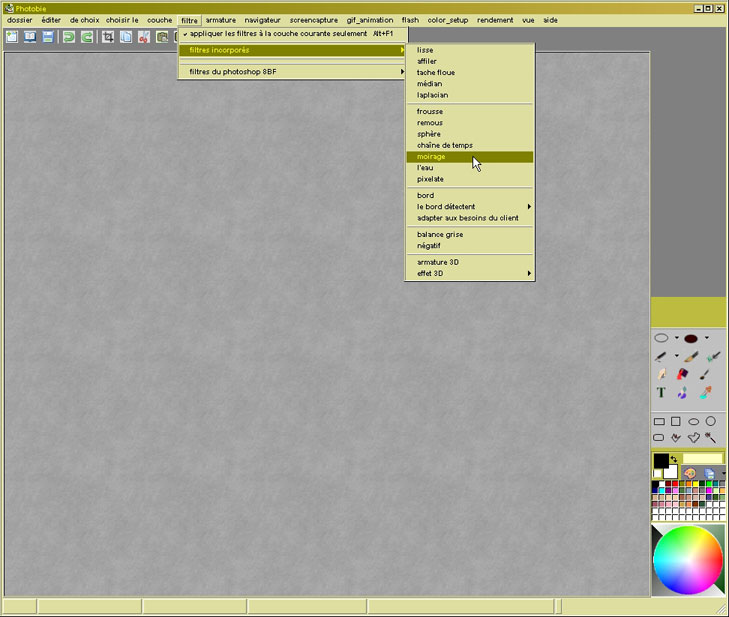Image resolution: width=729 pixels, height=617 pixels.
Task: Click the save floppy disk icon
Action: [47, 37]
